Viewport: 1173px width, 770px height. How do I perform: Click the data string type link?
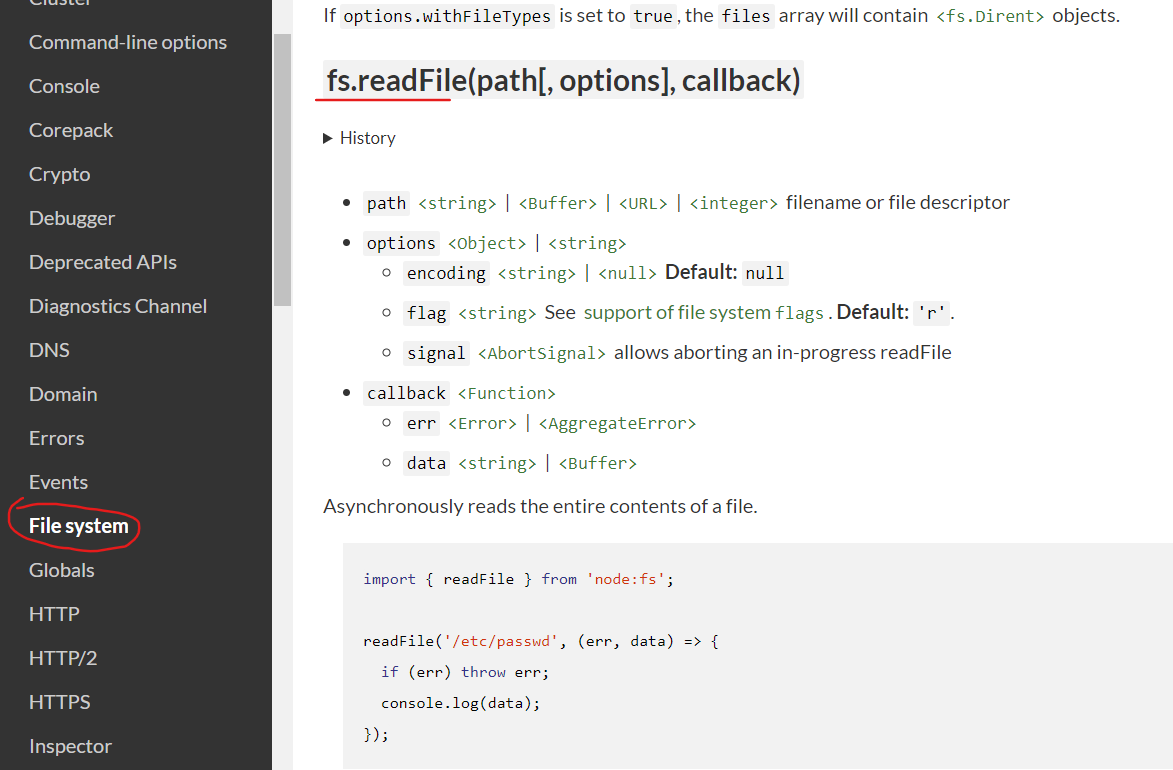(x=497, y=464)
